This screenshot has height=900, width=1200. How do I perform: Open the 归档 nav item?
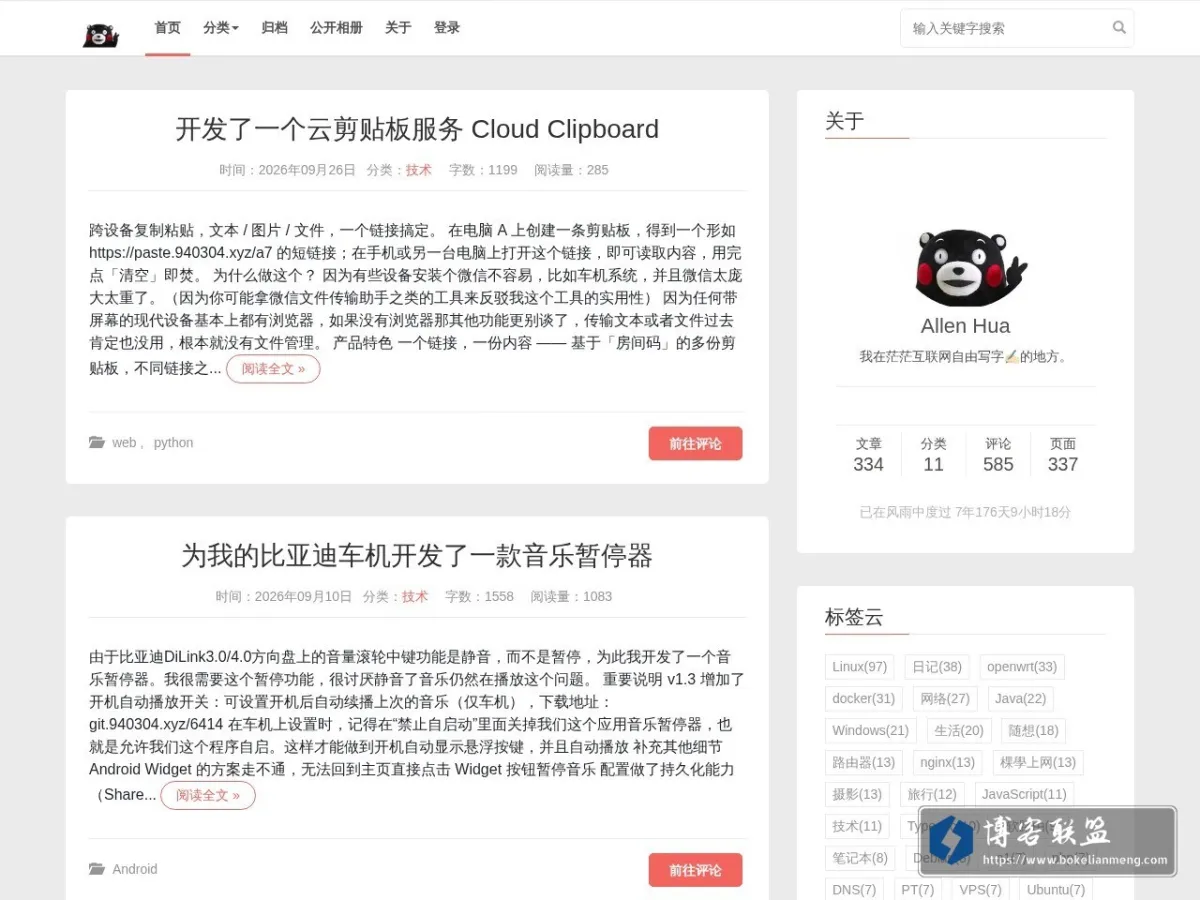274,28
